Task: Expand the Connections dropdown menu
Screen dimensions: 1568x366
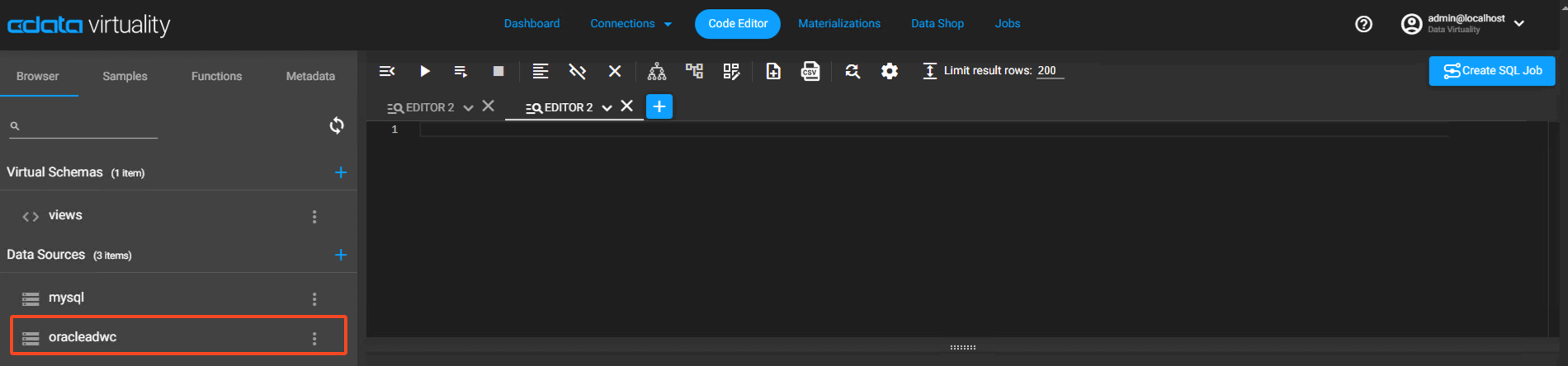Action: 631,24
